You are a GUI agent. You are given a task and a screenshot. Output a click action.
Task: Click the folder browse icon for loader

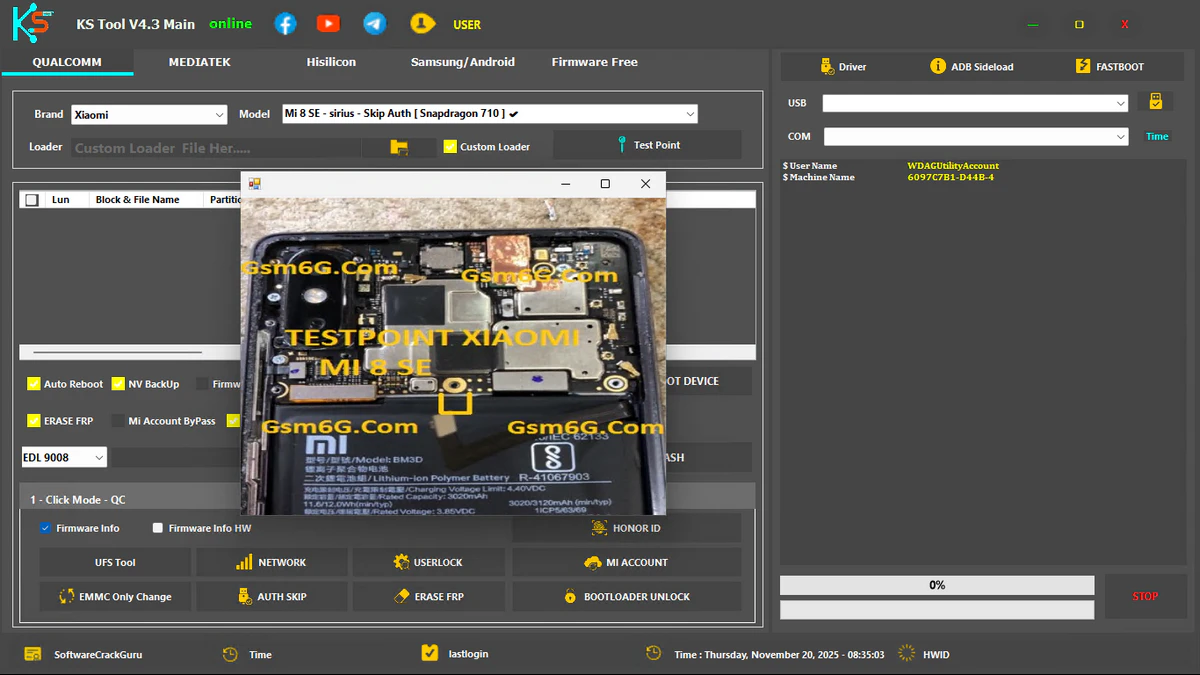pos(399,147)
